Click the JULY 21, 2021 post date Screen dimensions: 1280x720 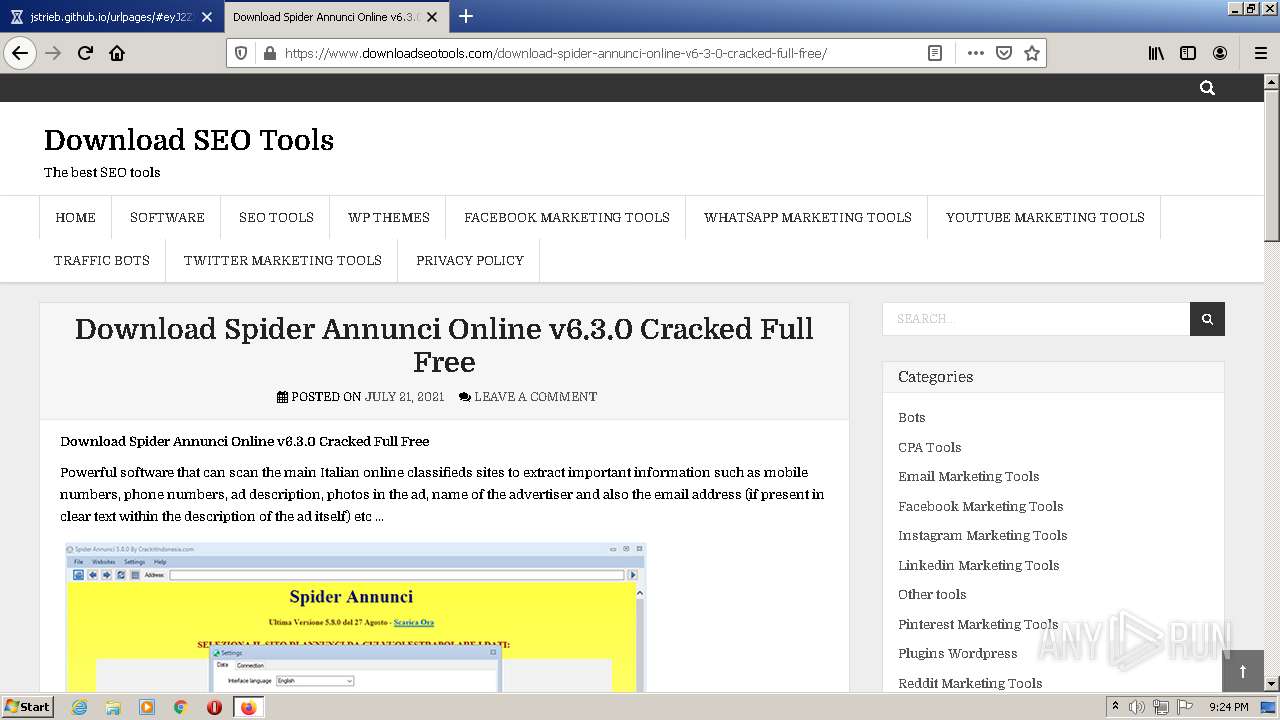pos(404,397)
